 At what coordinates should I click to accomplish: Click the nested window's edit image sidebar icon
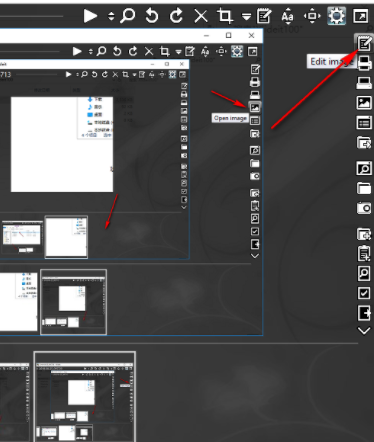point(255,69)
